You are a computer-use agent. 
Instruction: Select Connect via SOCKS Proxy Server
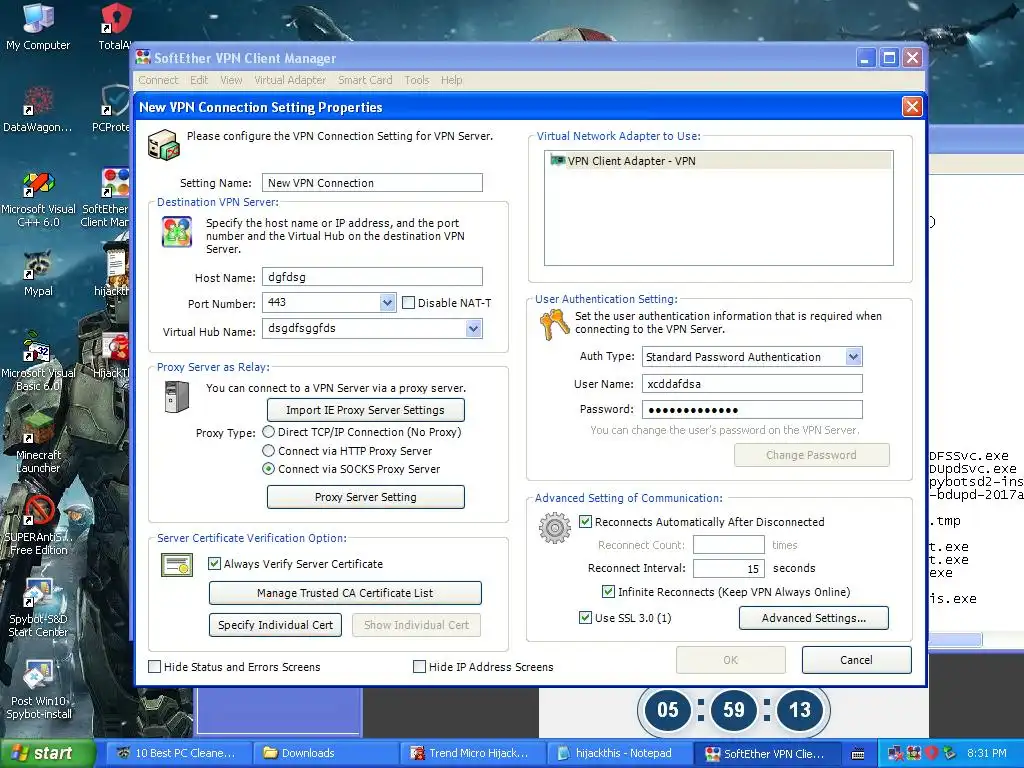[268, 469]
